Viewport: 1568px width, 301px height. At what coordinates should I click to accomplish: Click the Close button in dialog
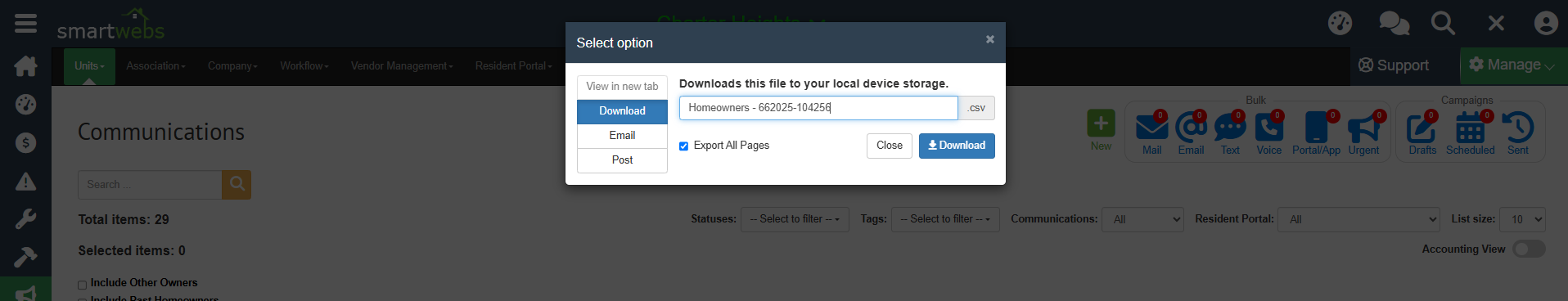[889, 146]
